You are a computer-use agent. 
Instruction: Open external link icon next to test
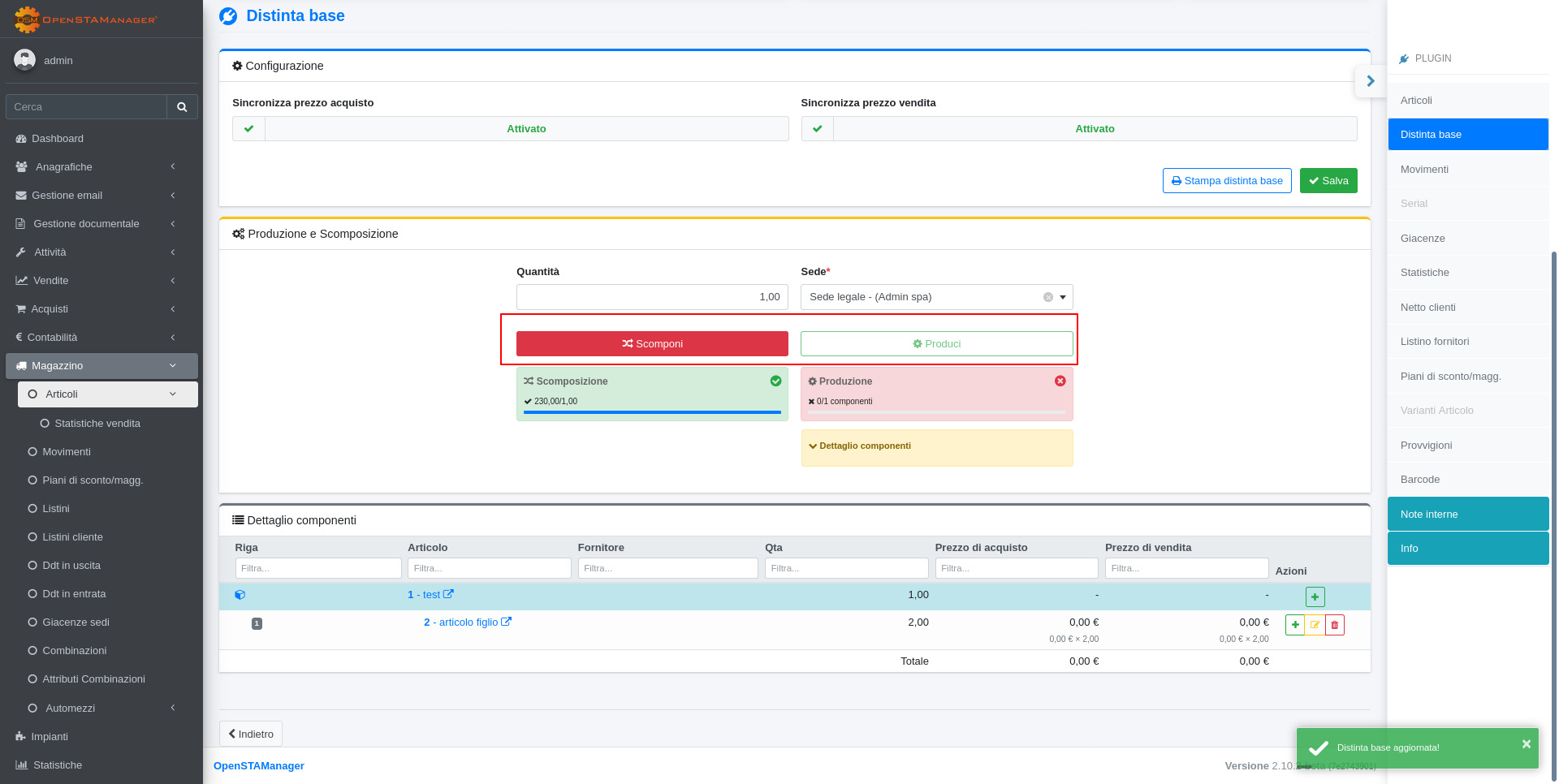448,594
